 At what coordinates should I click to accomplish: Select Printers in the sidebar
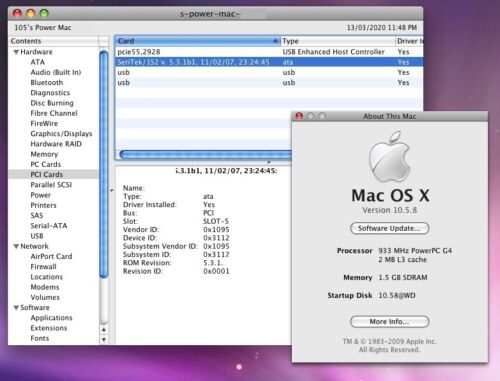tap(43, 205)
